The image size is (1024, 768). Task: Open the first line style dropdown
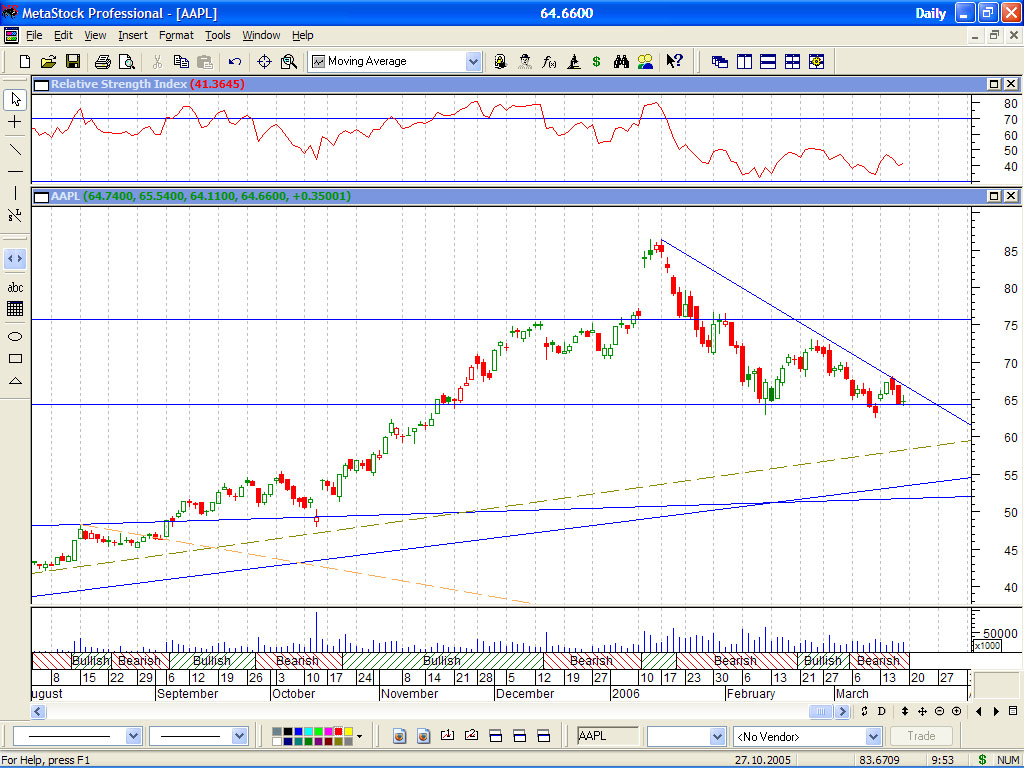(133, 736)
